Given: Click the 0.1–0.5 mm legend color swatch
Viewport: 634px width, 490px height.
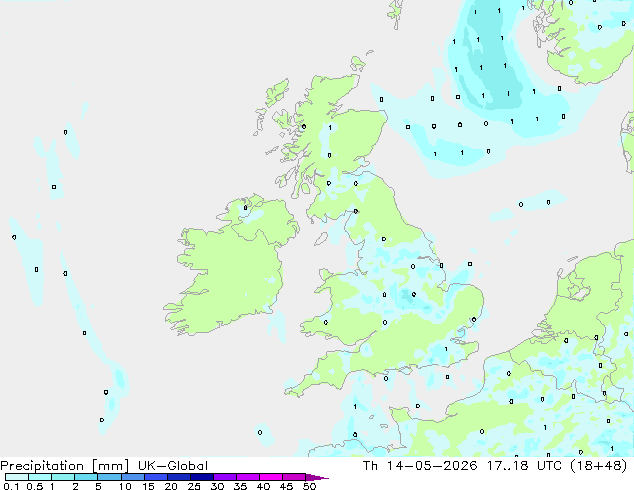Looking at the screenshot, I should [17, 477].
